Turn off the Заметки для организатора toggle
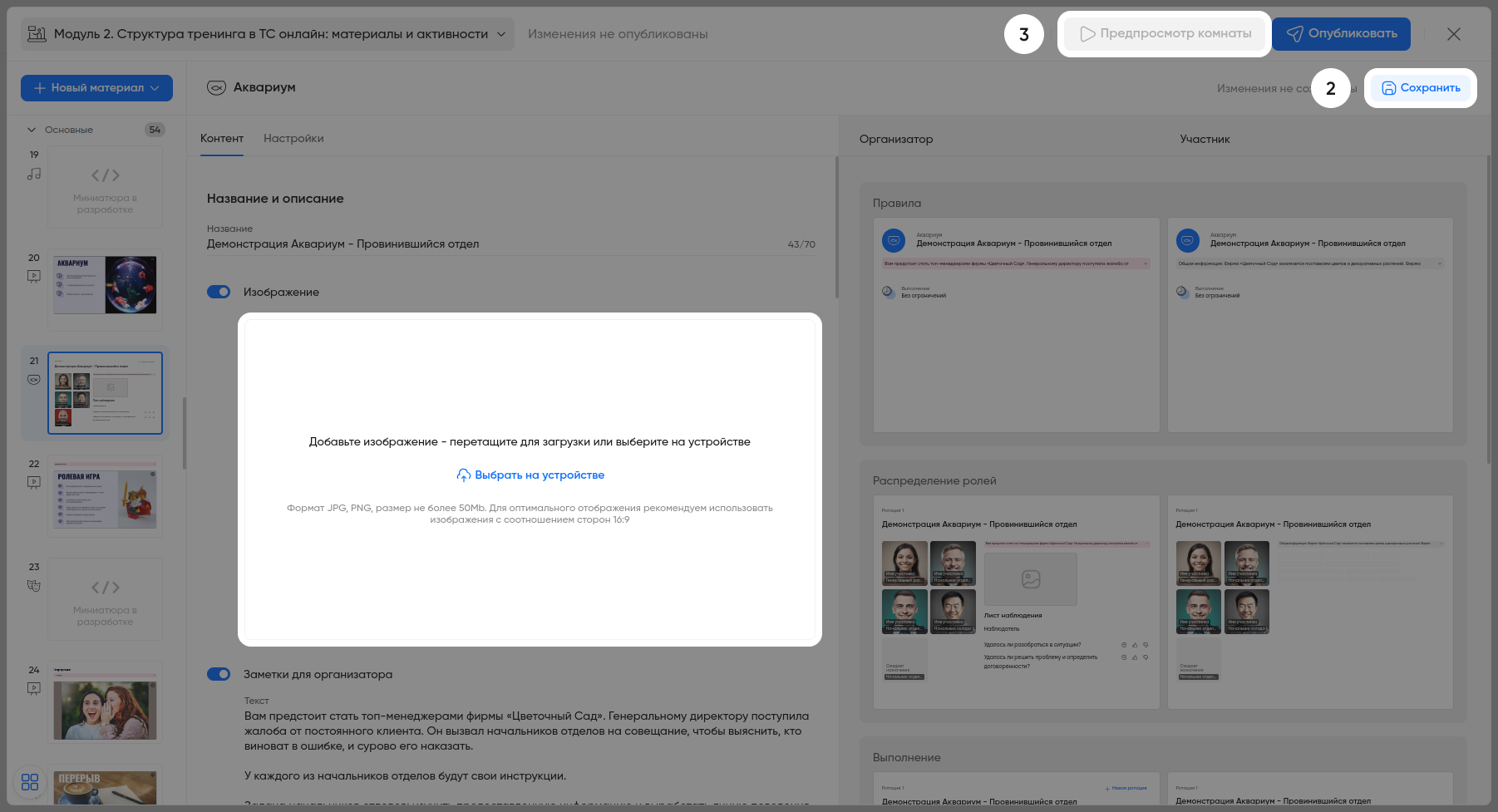 219,674
